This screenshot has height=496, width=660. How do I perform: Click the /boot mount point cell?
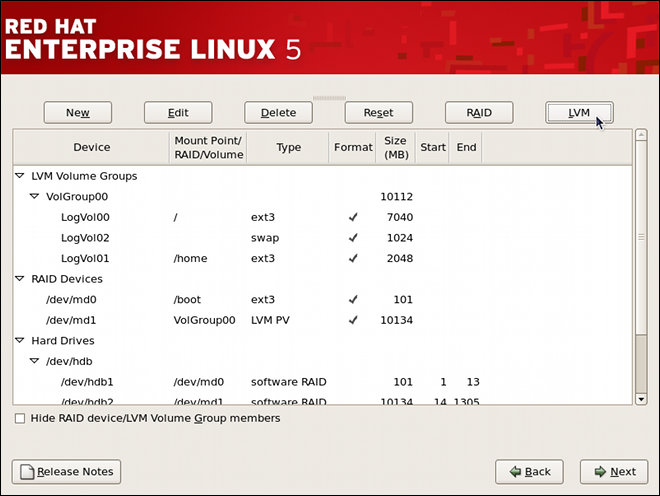(x=187, y=300)
